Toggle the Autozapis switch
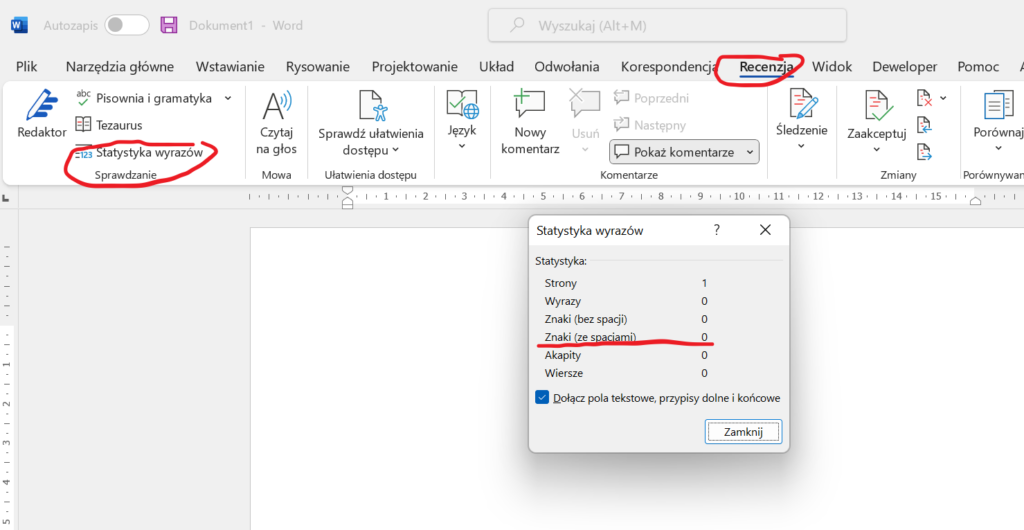Image resolution: width=1024 pixels, height=530 pixels. pyautogui.click(x=127, y=25)
